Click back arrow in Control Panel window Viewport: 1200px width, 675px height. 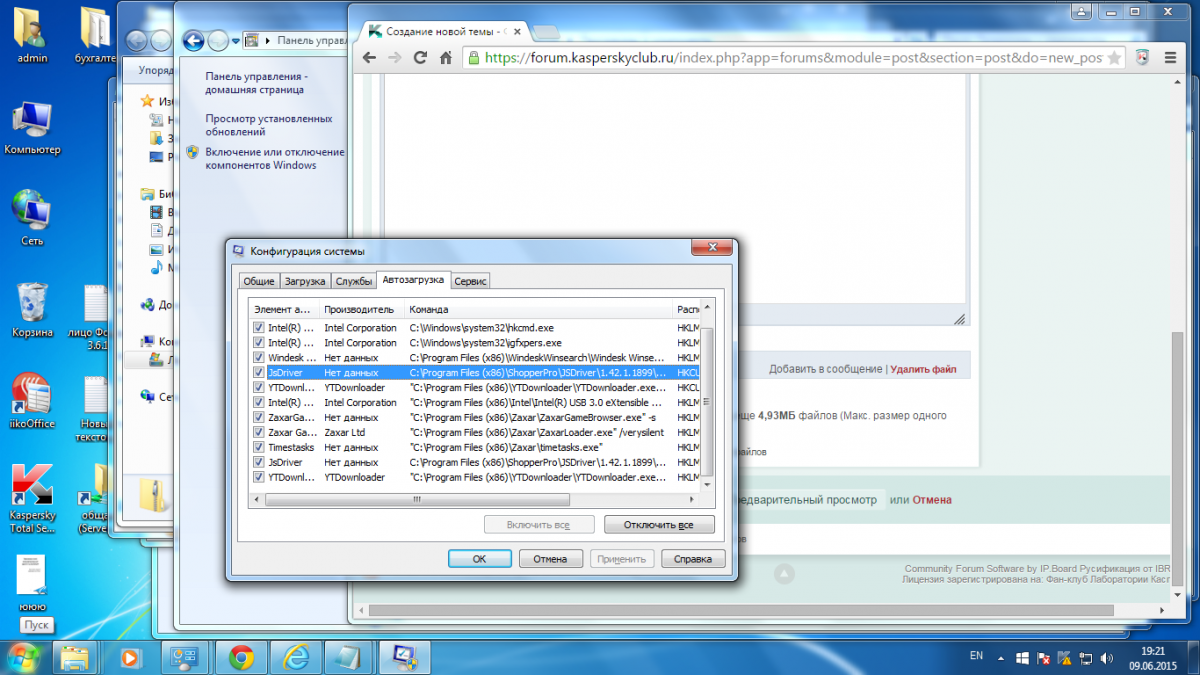click(x=194, y=40)
